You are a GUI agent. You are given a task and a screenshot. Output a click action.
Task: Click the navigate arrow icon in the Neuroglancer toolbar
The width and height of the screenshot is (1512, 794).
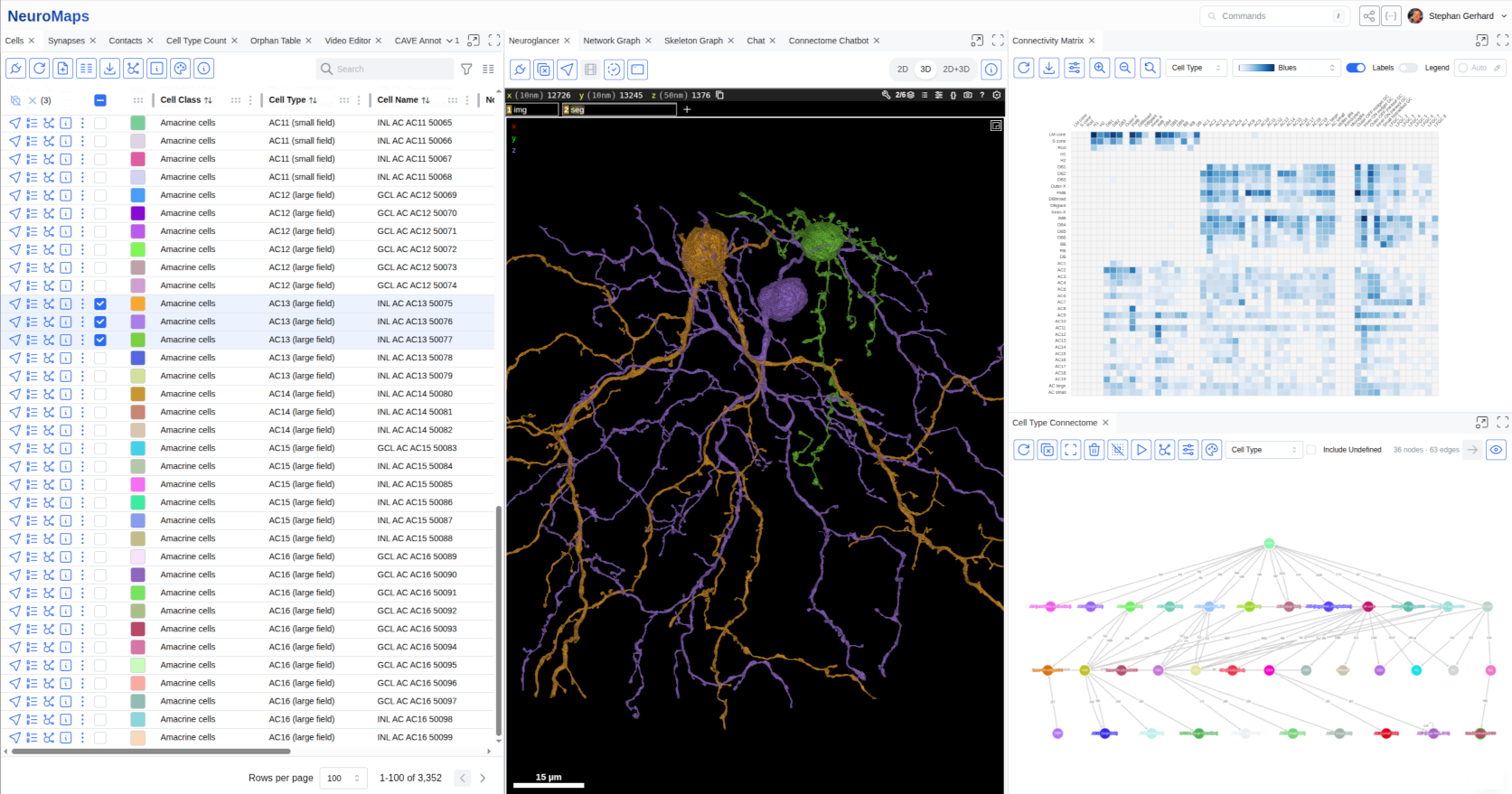[x=568, y=70]
